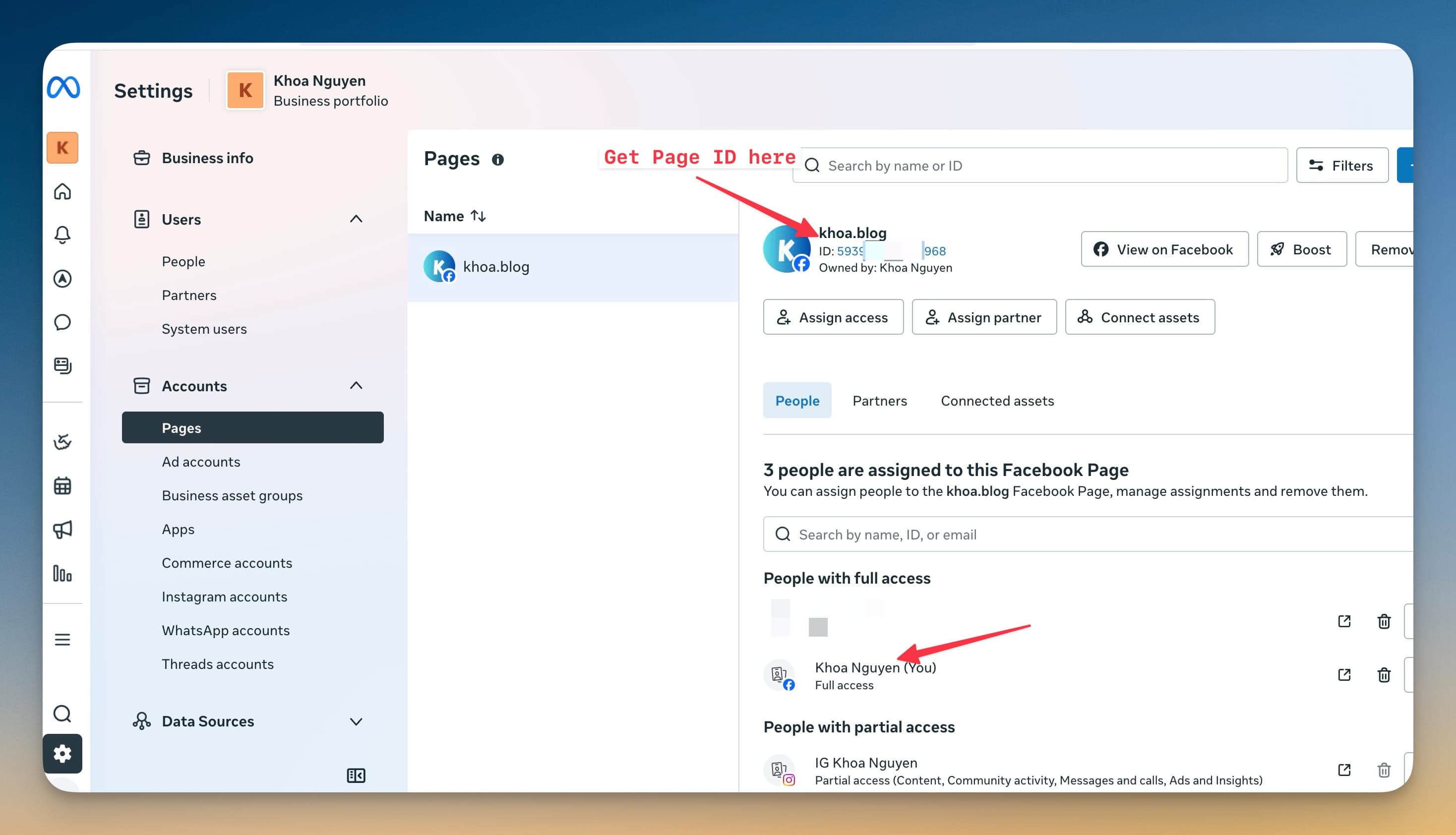Open Threads accounts

click(x=218, y=664)
